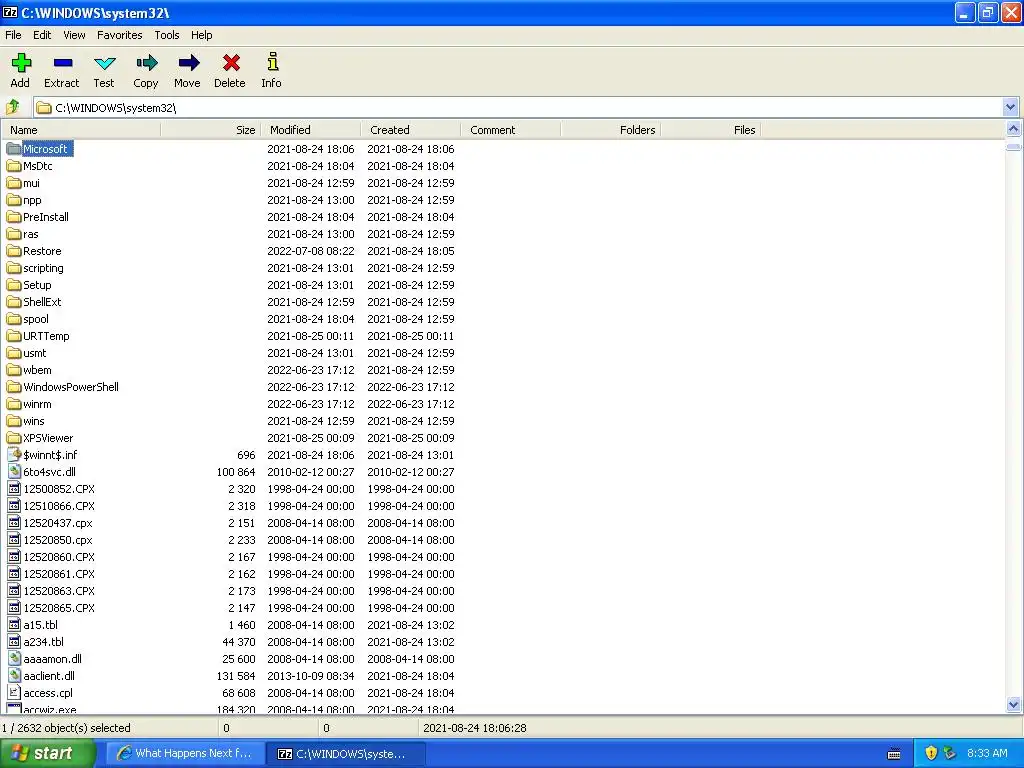Select the Setup folder name
Screen dimensions: 1024x768
click(37, 285)
